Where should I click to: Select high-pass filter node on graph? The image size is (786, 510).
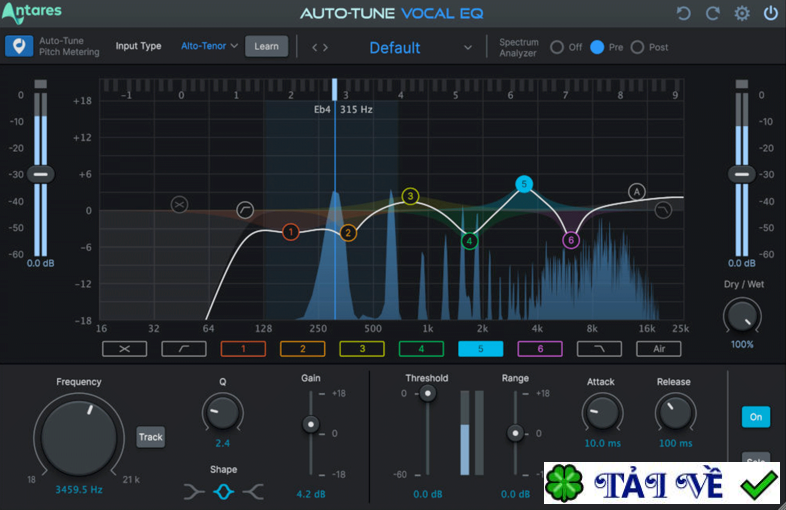click(245, 210)
